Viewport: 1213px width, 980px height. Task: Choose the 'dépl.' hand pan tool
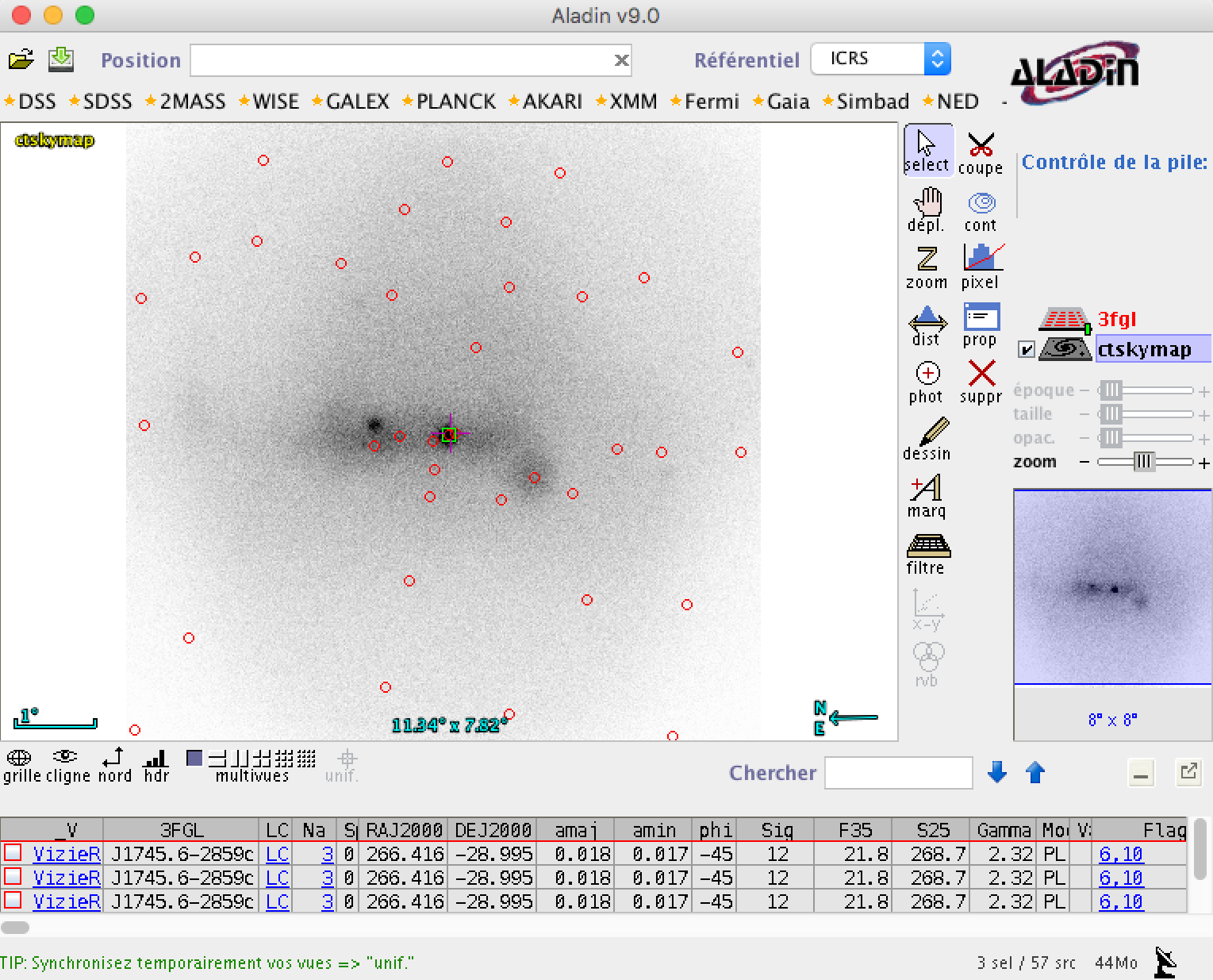(x=927, y=211)
